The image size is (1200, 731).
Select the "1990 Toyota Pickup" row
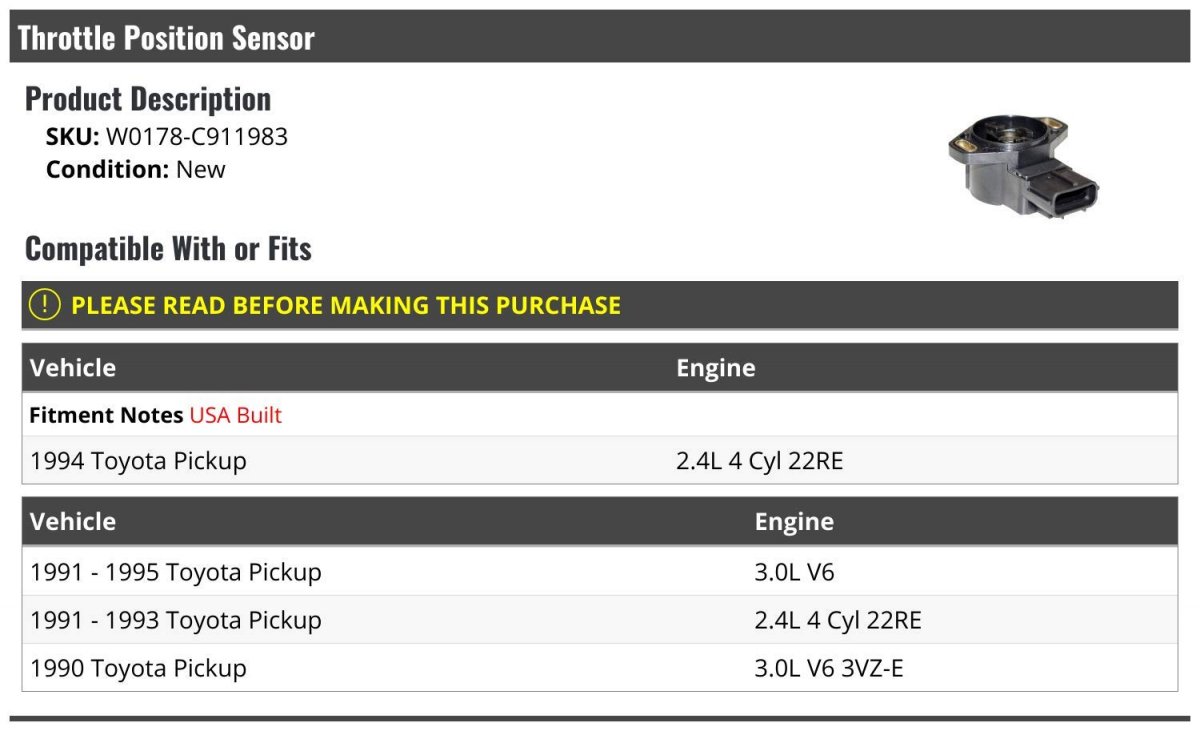[x=138, y=668]
